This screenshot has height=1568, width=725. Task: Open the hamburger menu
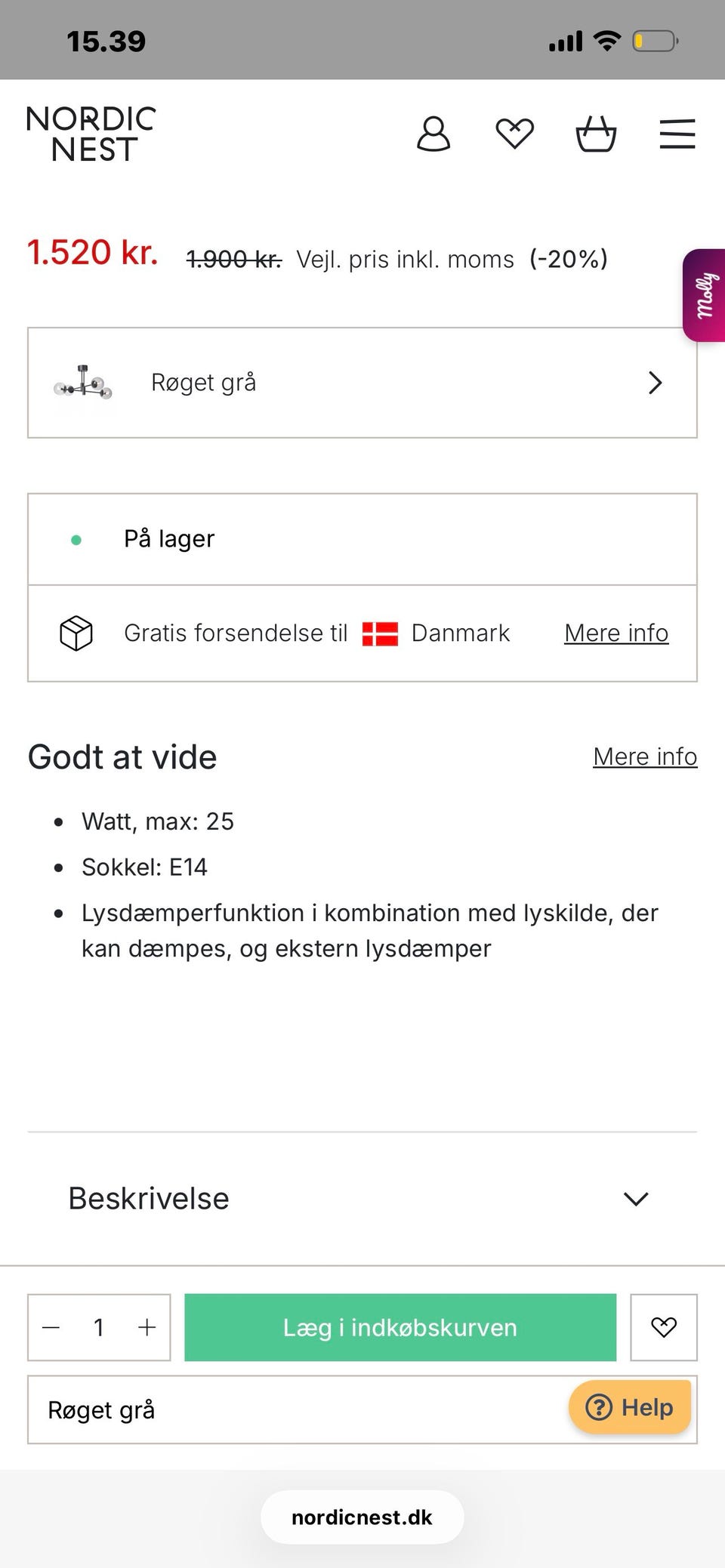(x=677, y=134)
